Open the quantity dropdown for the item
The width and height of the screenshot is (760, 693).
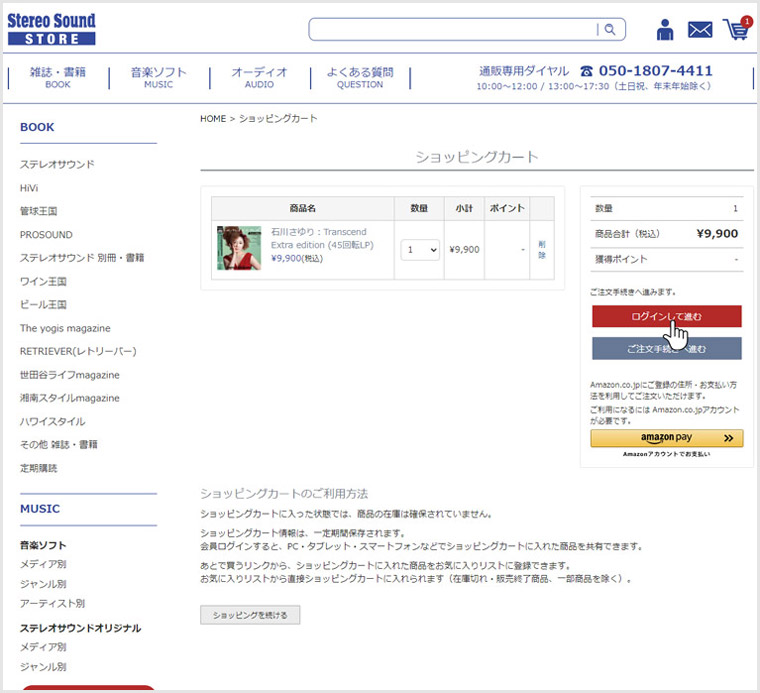(420, 250)
